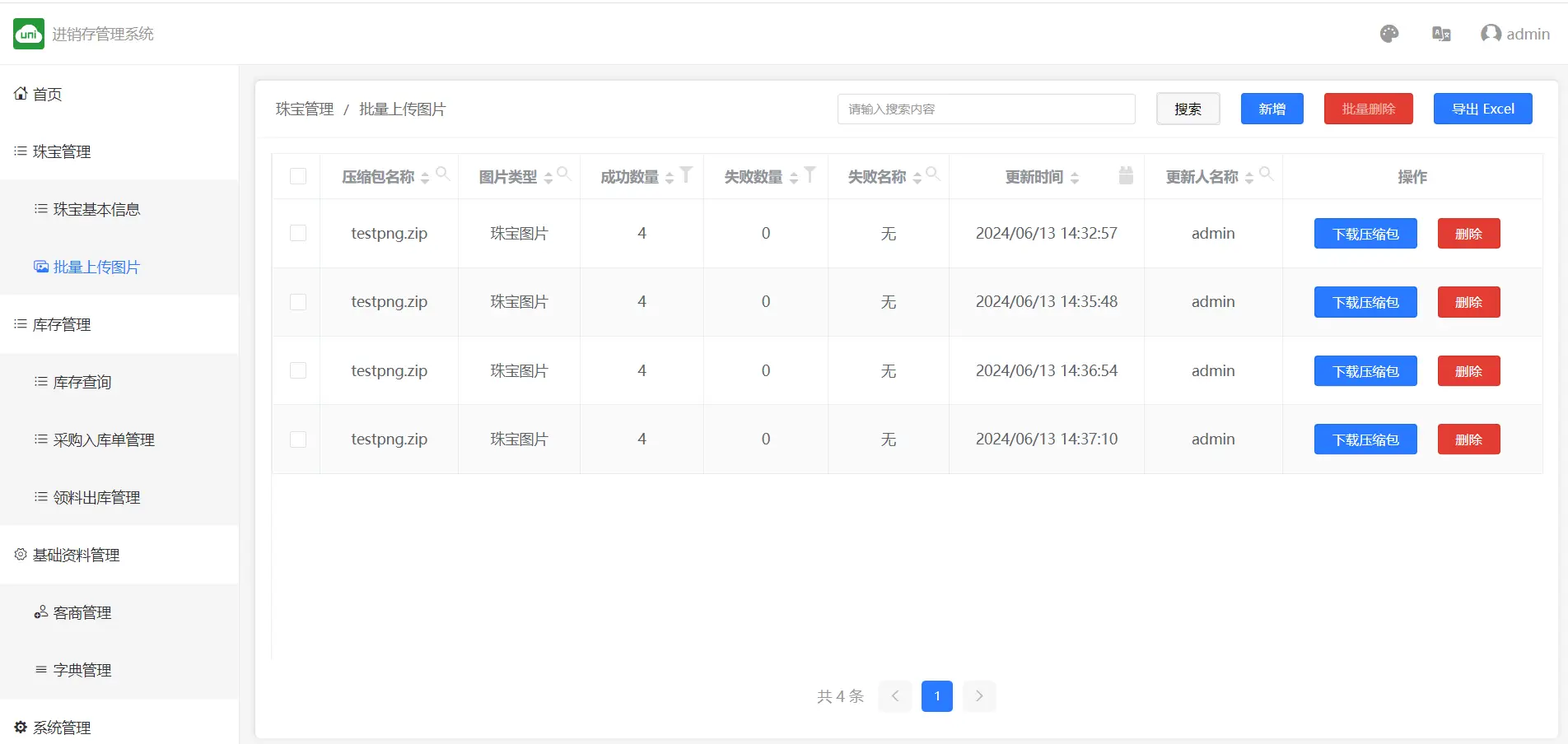Open 字典管理 menu item
Screen dimensions: 1568x744
coord(119,670)
